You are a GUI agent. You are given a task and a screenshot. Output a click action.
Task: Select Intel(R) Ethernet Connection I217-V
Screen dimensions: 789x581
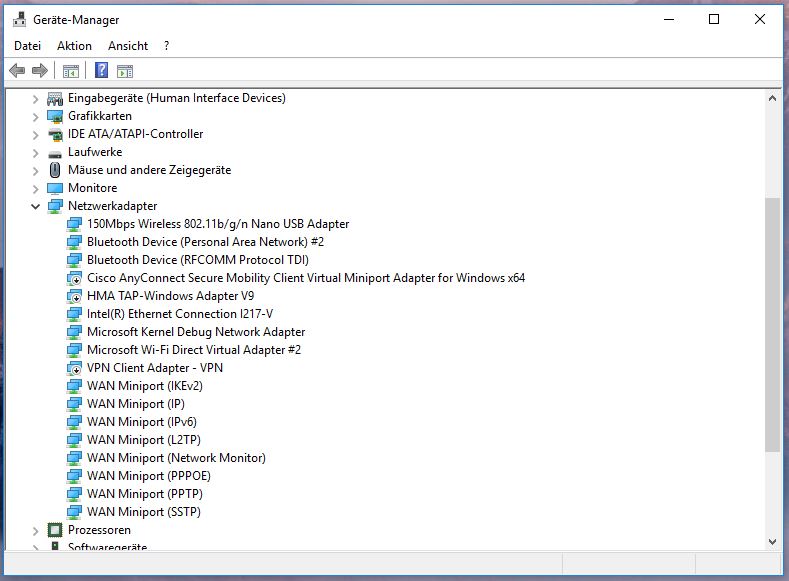tap(180, 314)
